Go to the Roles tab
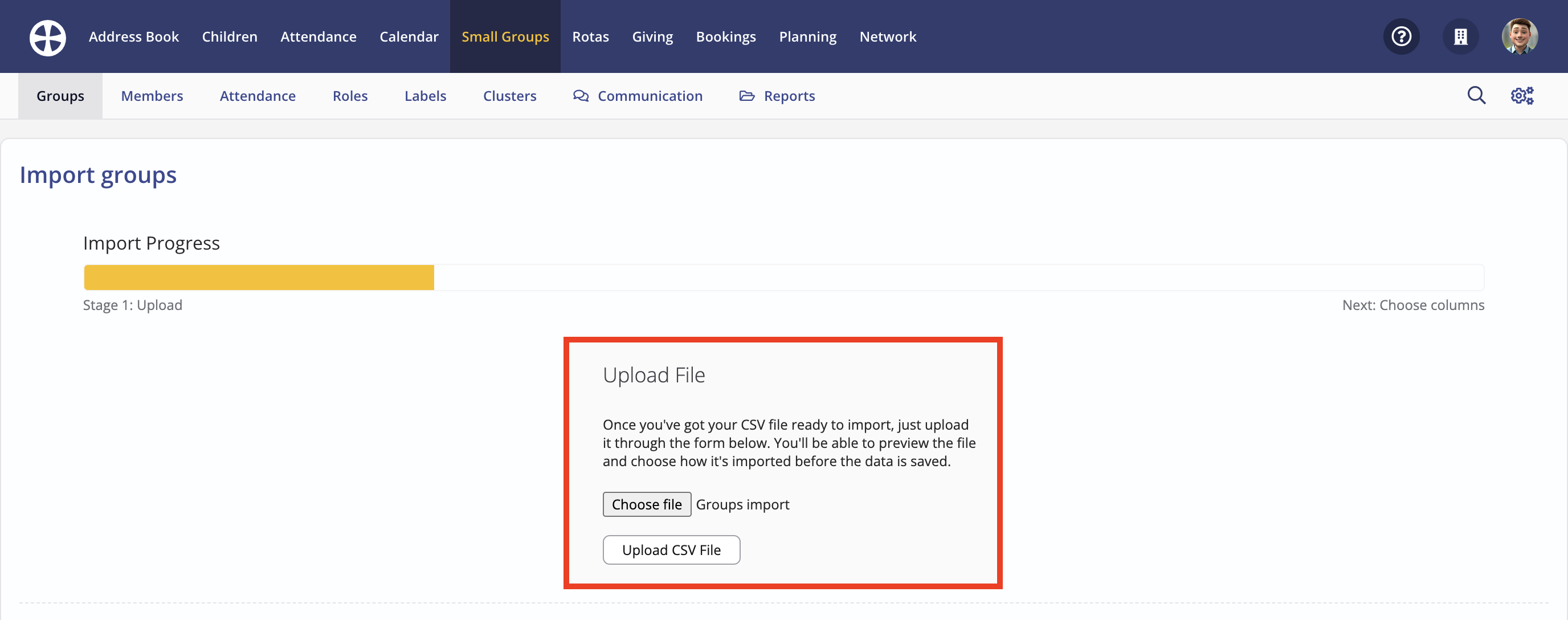The image size is (1568, 620). point(350,96)
